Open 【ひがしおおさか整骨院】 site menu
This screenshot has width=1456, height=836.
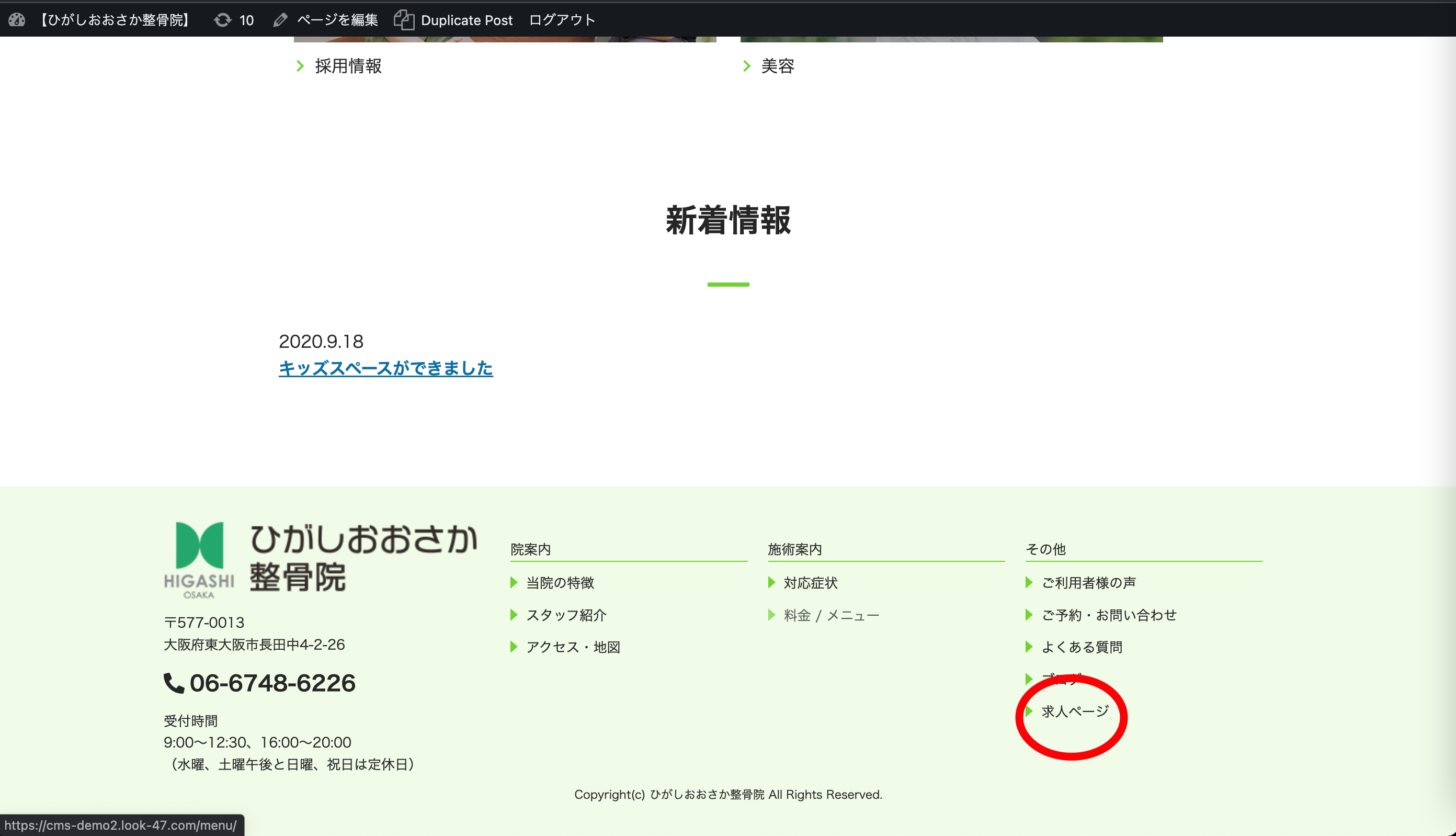[x=115, y=20]
